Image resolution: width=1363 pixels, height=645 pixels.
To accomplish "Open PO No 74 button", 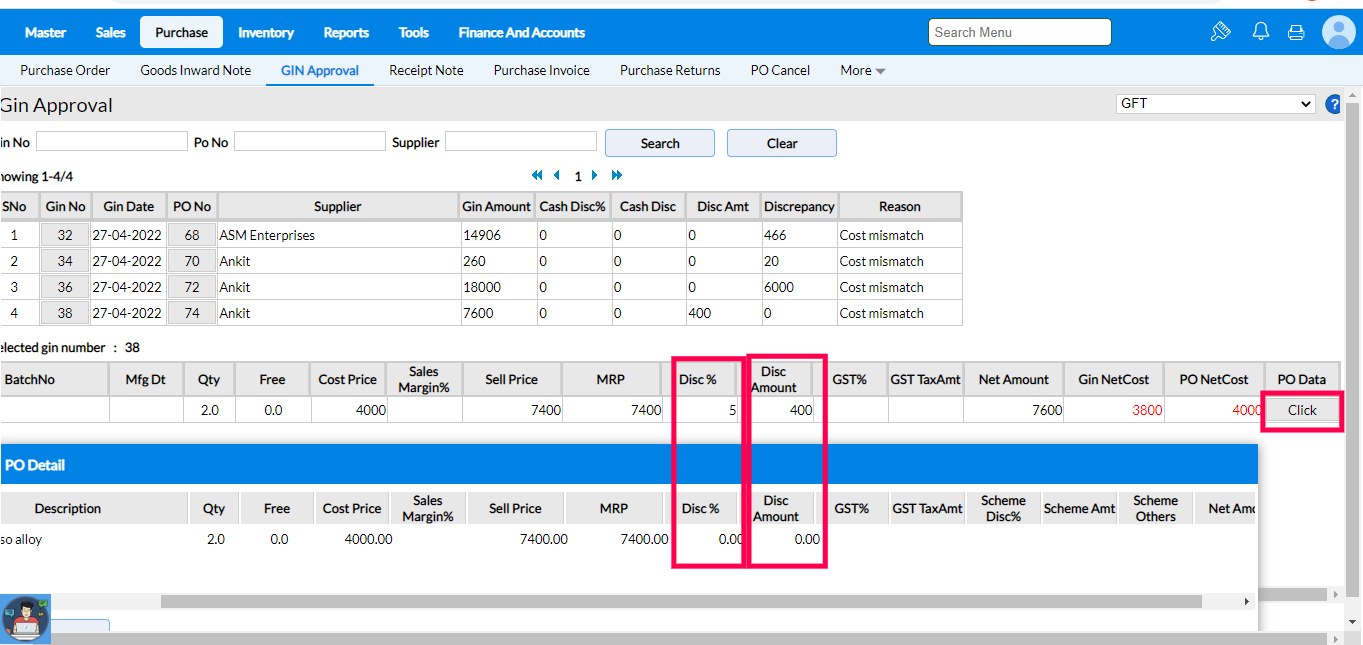I will 192,313.
